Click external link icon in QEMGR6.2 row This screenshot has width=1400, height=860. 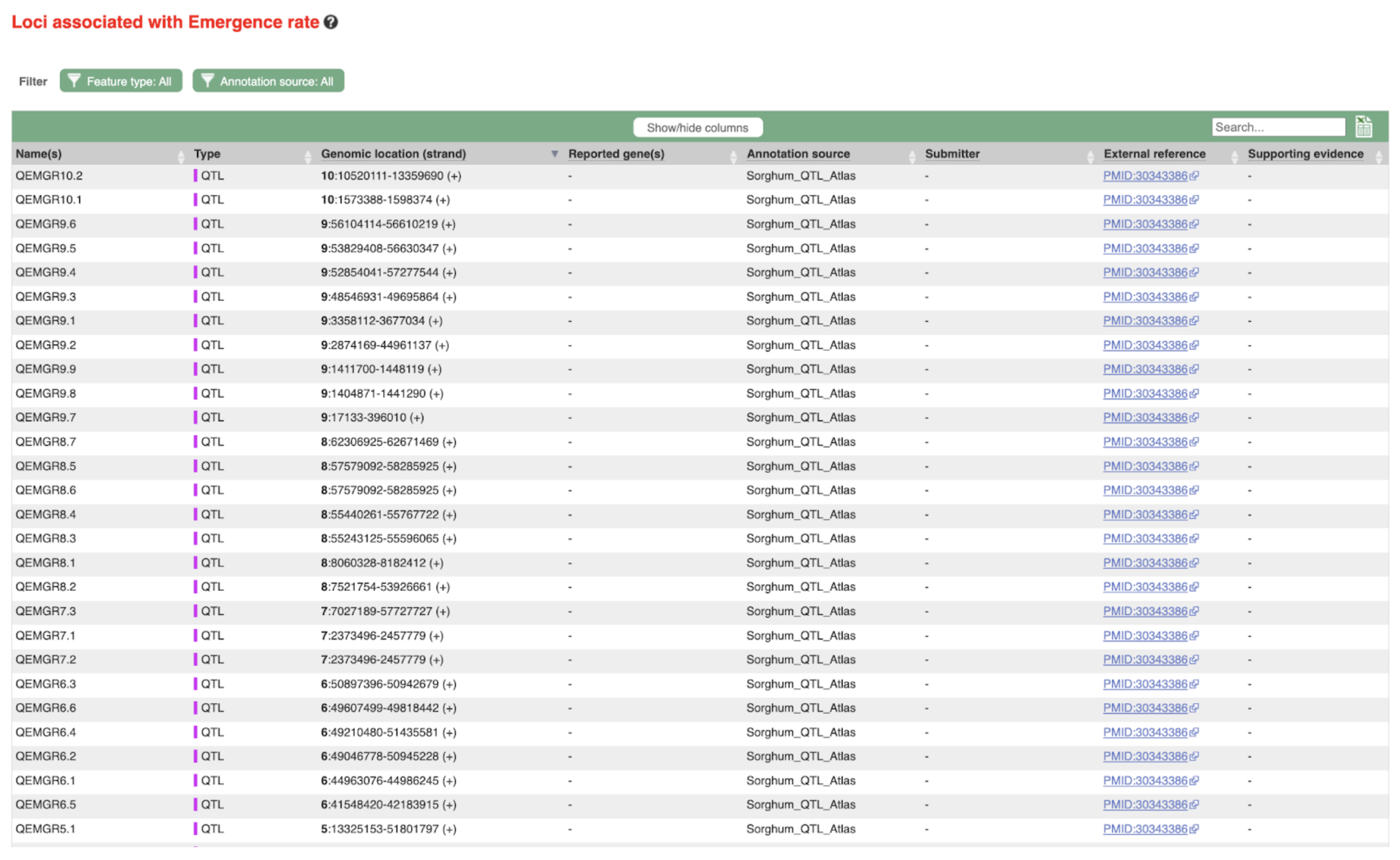click(x=1193, y=757)
